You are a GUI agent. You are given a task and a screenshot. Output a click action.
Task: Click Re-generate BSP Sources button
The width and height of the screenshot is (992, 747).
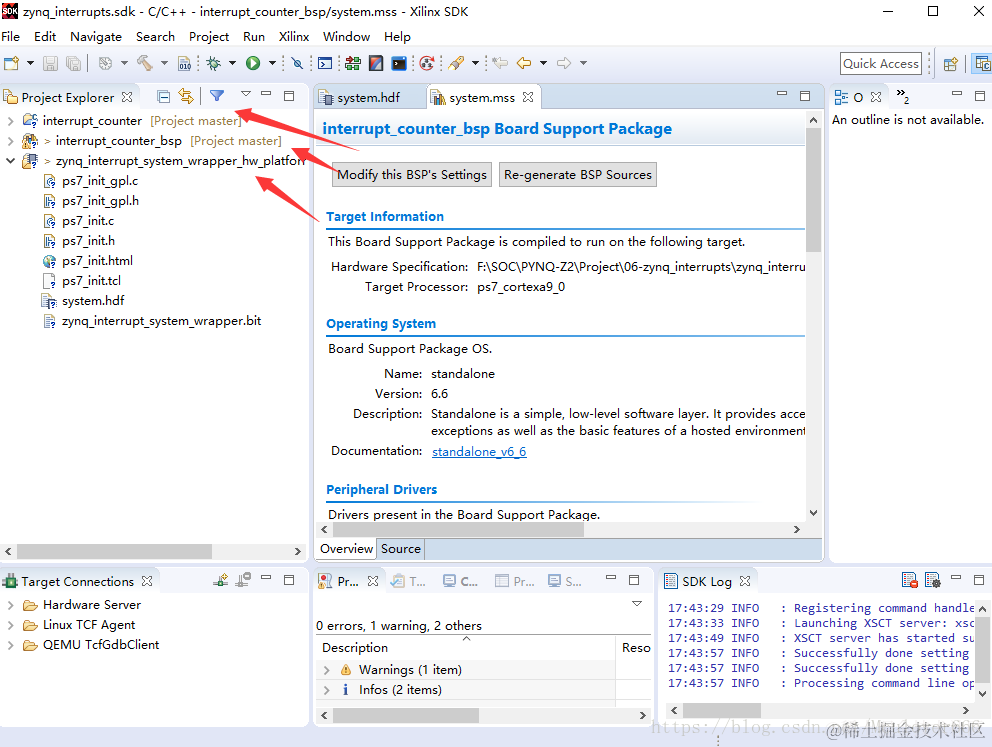(x=578, y=175)
